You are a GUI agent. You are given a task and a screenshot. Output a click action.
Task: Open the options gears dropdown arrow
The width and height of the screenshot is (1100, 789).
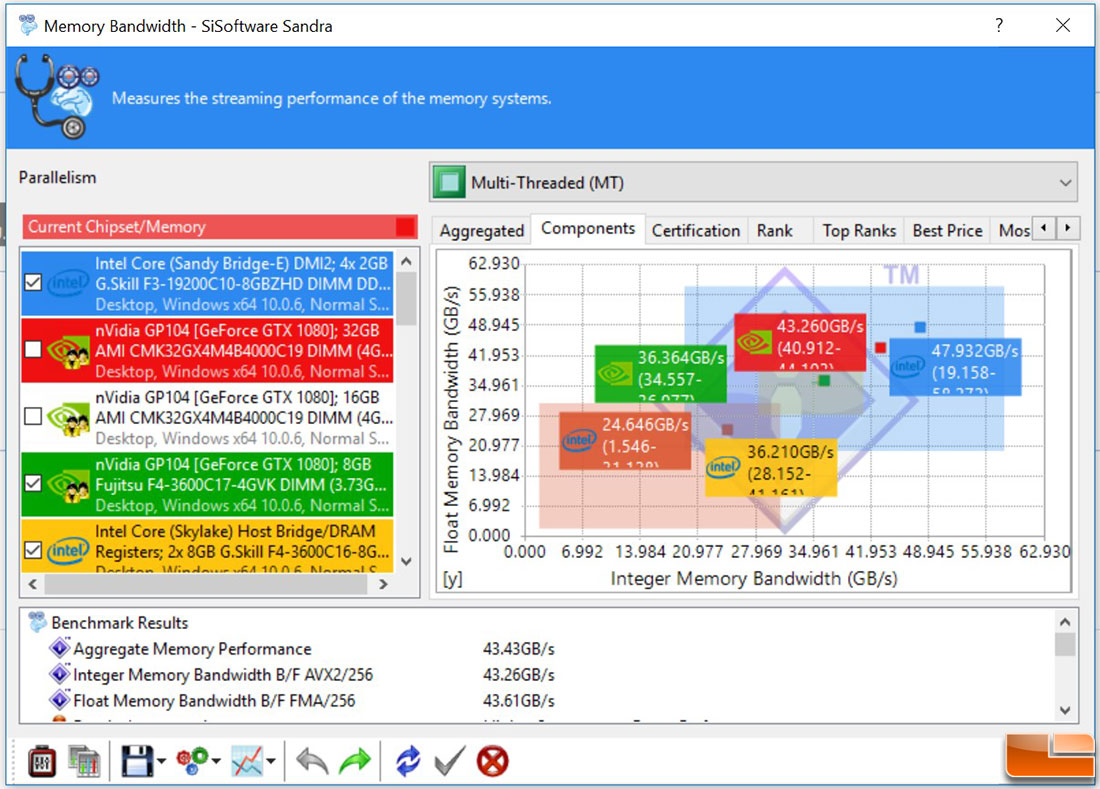coord(216,762)
